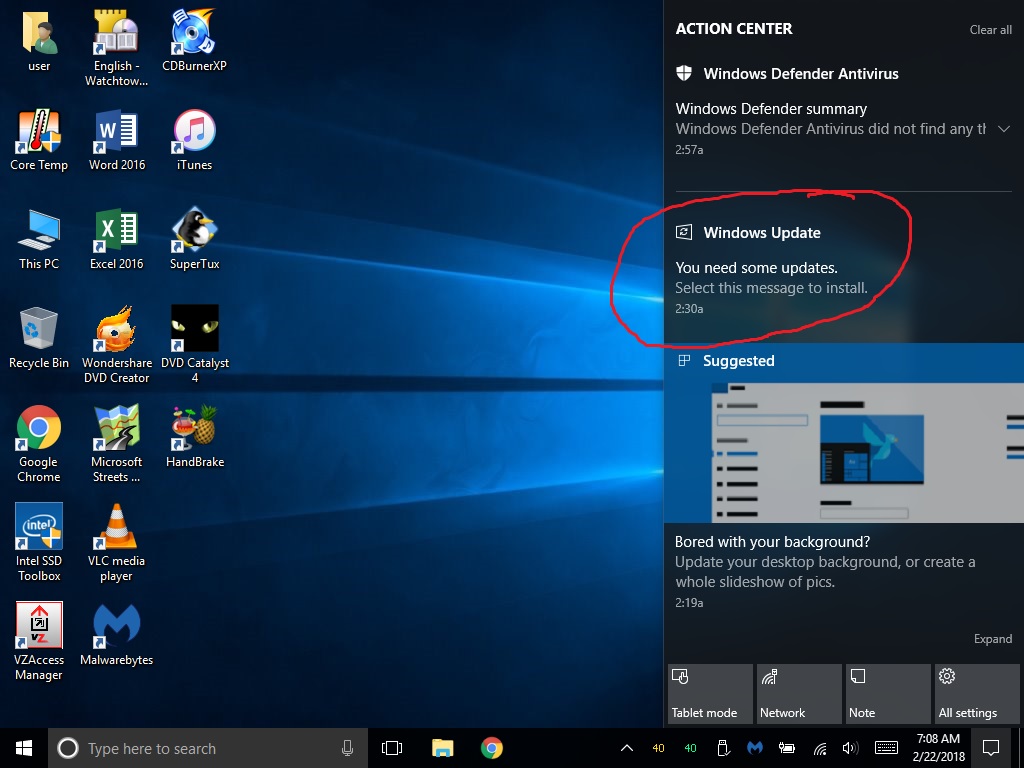Launch Excel 2016 from the desktop
Viewport: 1024px width, 768px height.
point(117,239)
